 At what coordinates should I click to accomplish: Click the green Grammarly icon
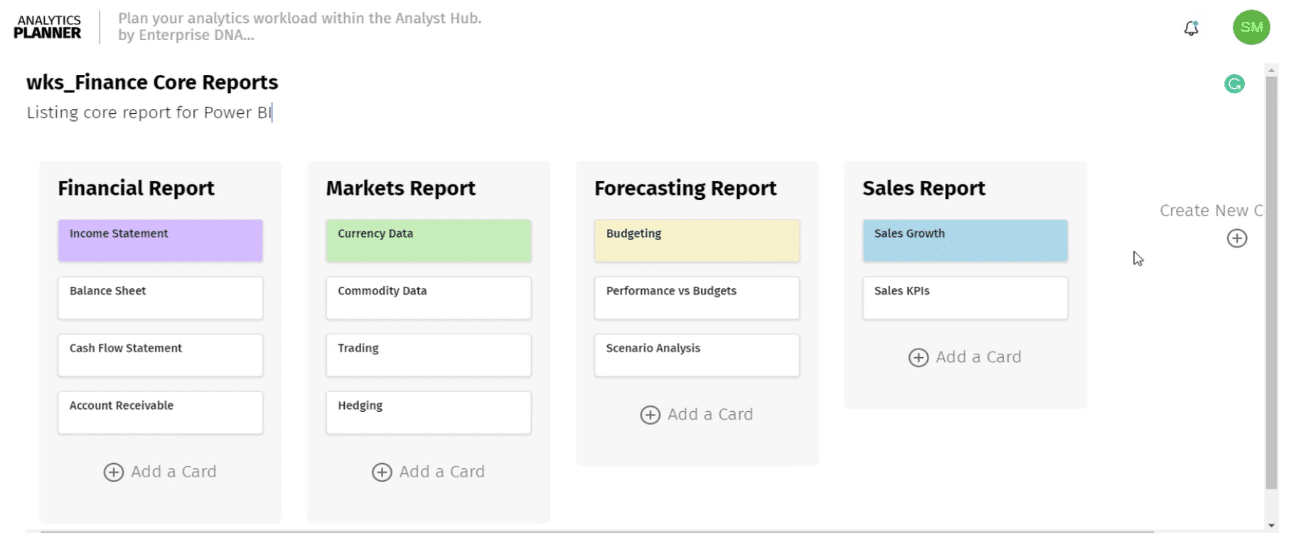1235,84
